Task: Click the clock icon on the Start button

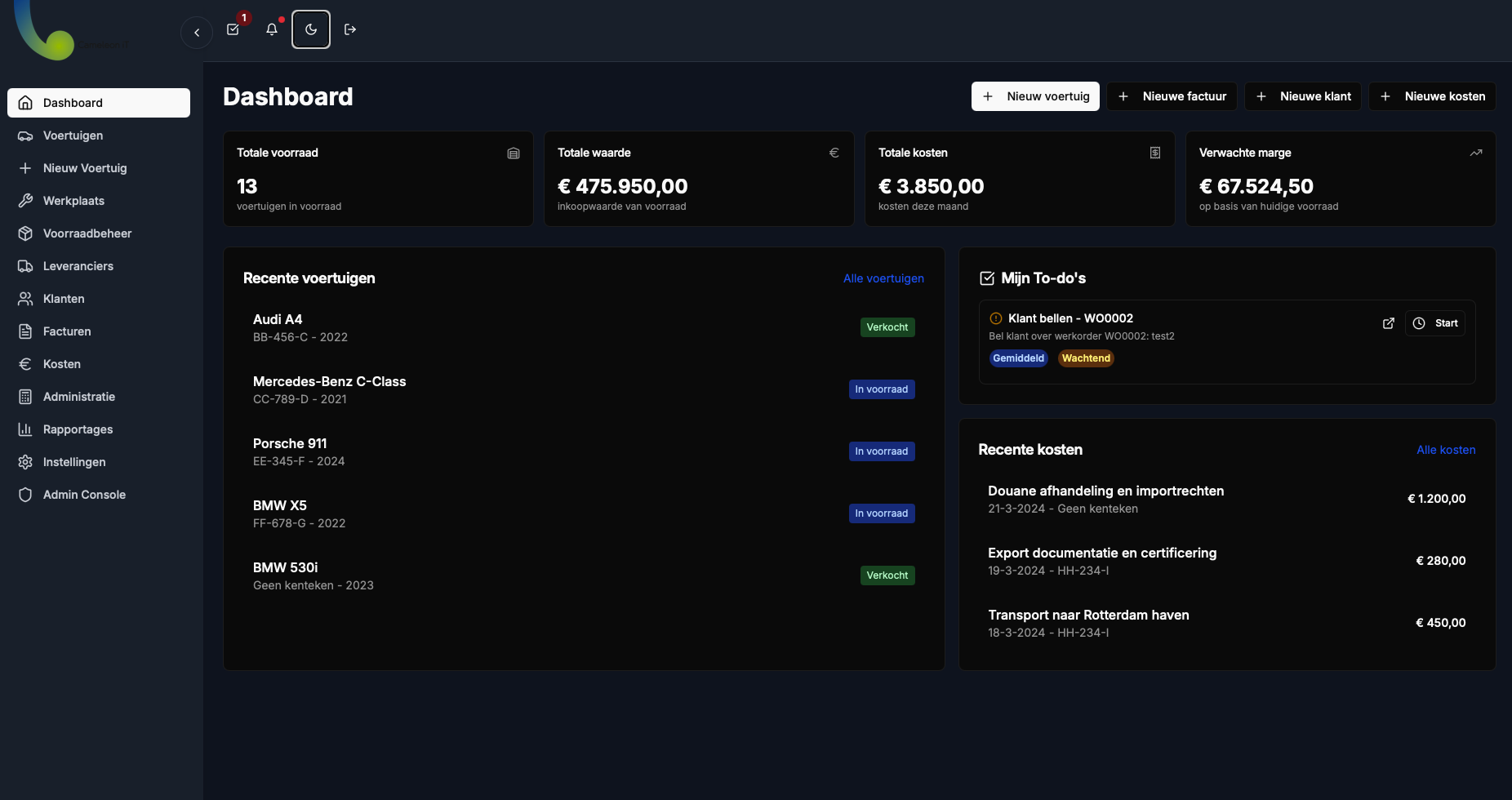Action: (1419, 323)
